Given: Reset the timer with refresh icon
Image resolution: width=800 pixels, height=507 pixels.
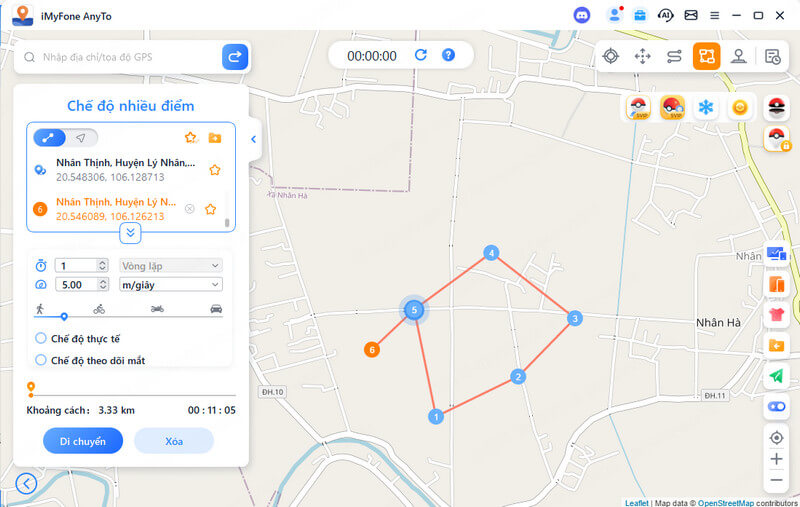Looking at the screenshot, I should pyautogui.click(x=420, y=55).
